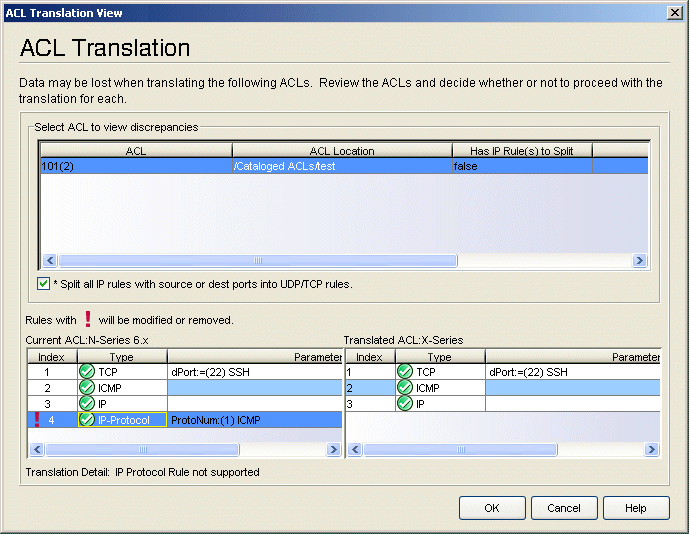Image resolution: width=689 pixels, height=534 pixels.
Task: Close the ACL Translation View window
Action: (x=674, y=13)
